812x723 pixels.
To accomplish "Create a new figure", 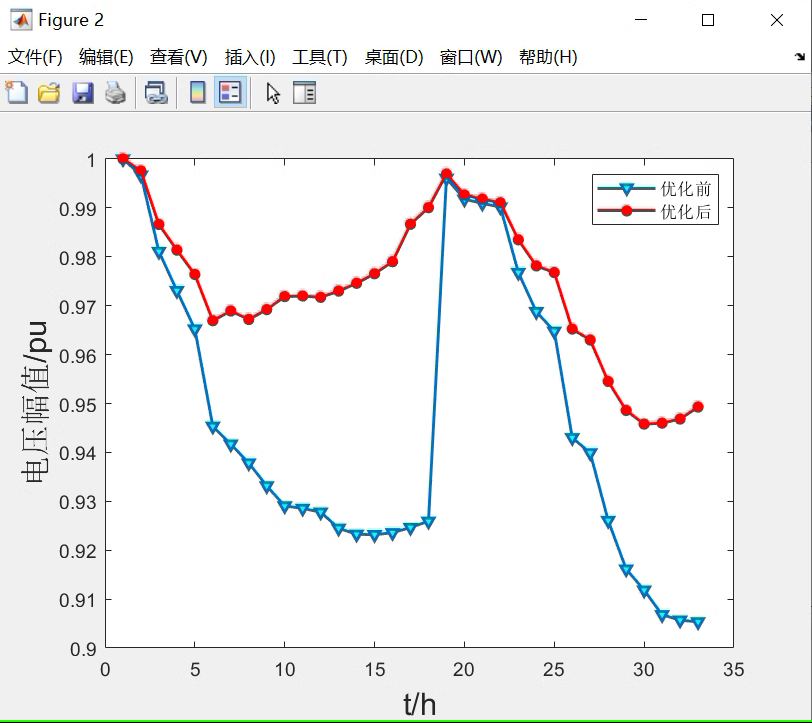I will pyautogui.click(x=16, y=92).
